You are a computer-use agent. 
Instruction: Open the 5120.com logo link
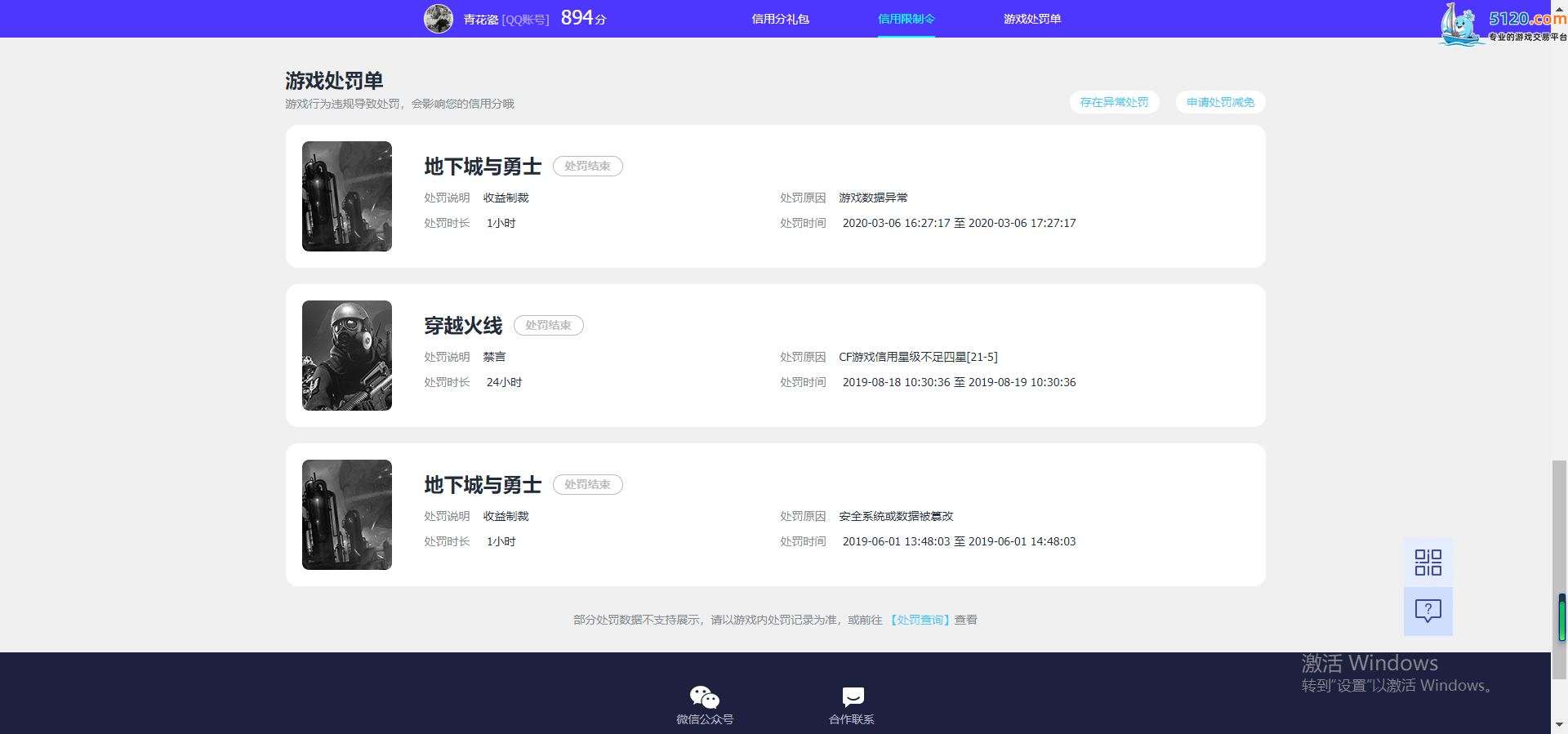[x=1503, y=24]
